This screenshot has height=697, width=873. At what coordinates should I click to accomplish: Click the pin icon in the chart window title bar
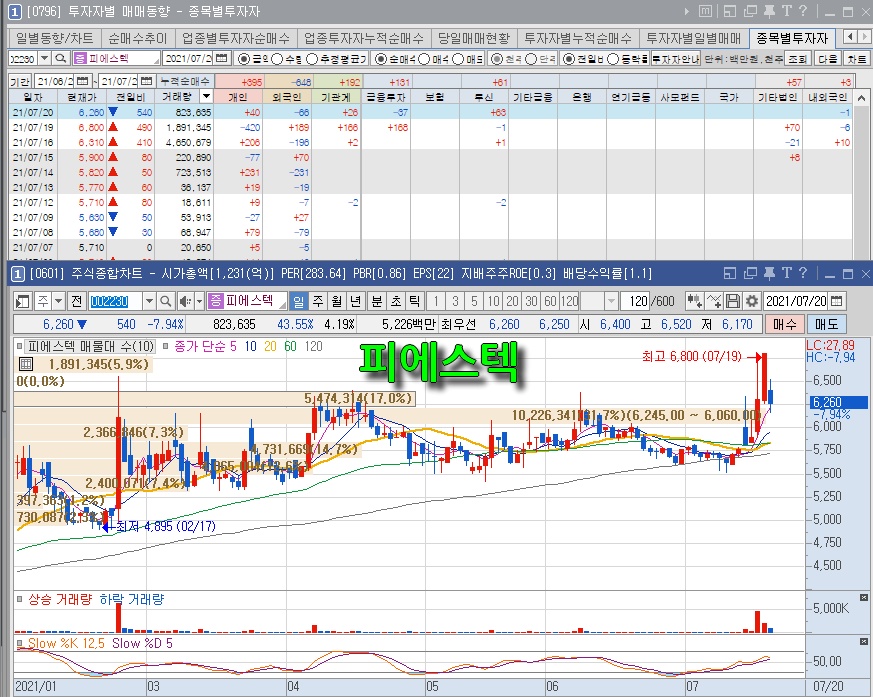pos(769,273)
